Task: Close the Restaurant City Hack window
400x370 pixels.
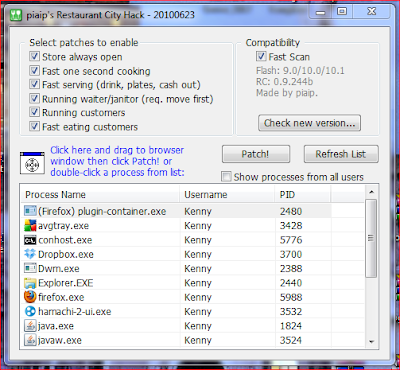Action: pyautogui.click(x=372, y=12)
